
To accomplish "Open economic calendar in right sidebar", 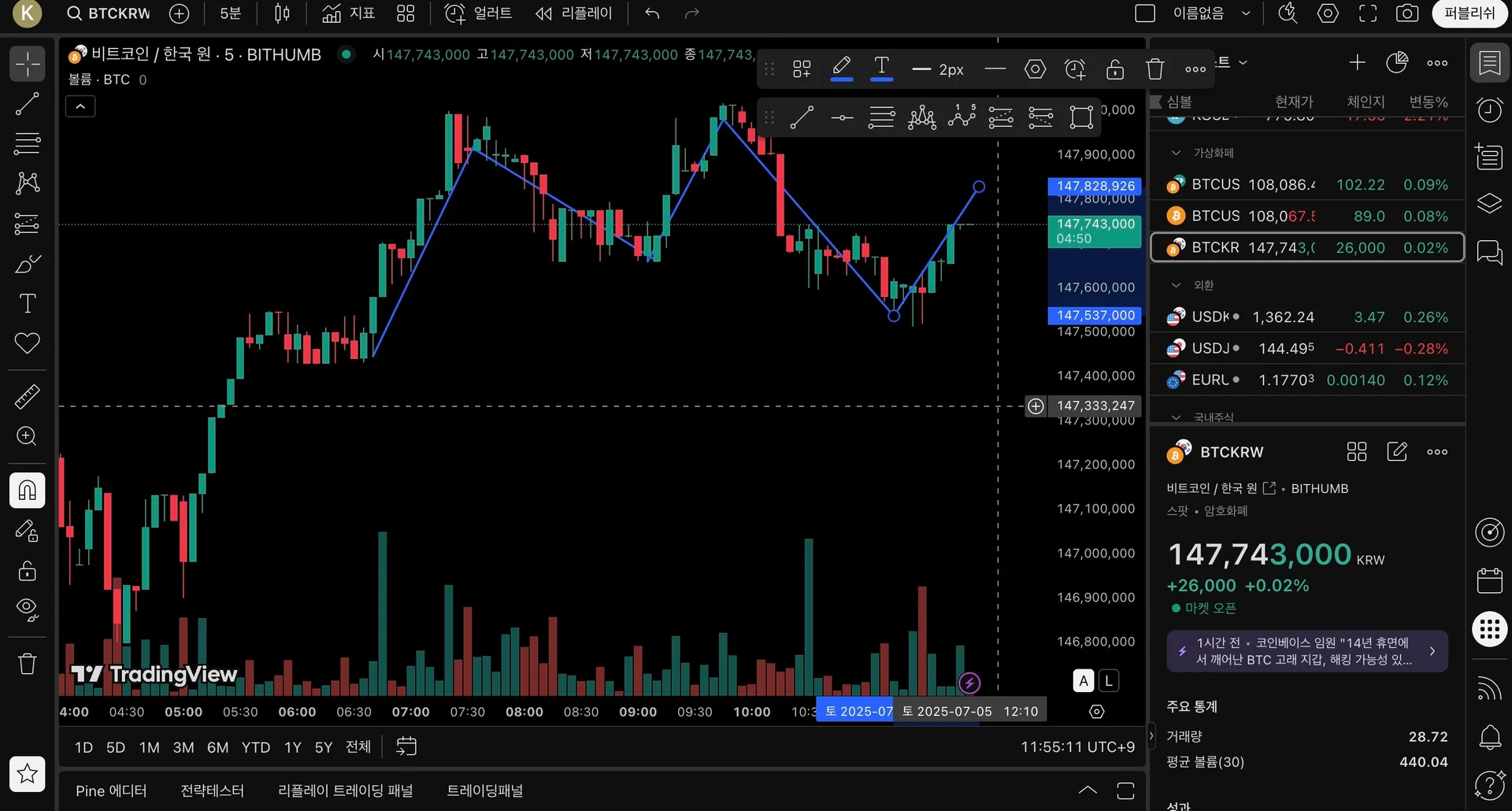I will click(1489, 581).
